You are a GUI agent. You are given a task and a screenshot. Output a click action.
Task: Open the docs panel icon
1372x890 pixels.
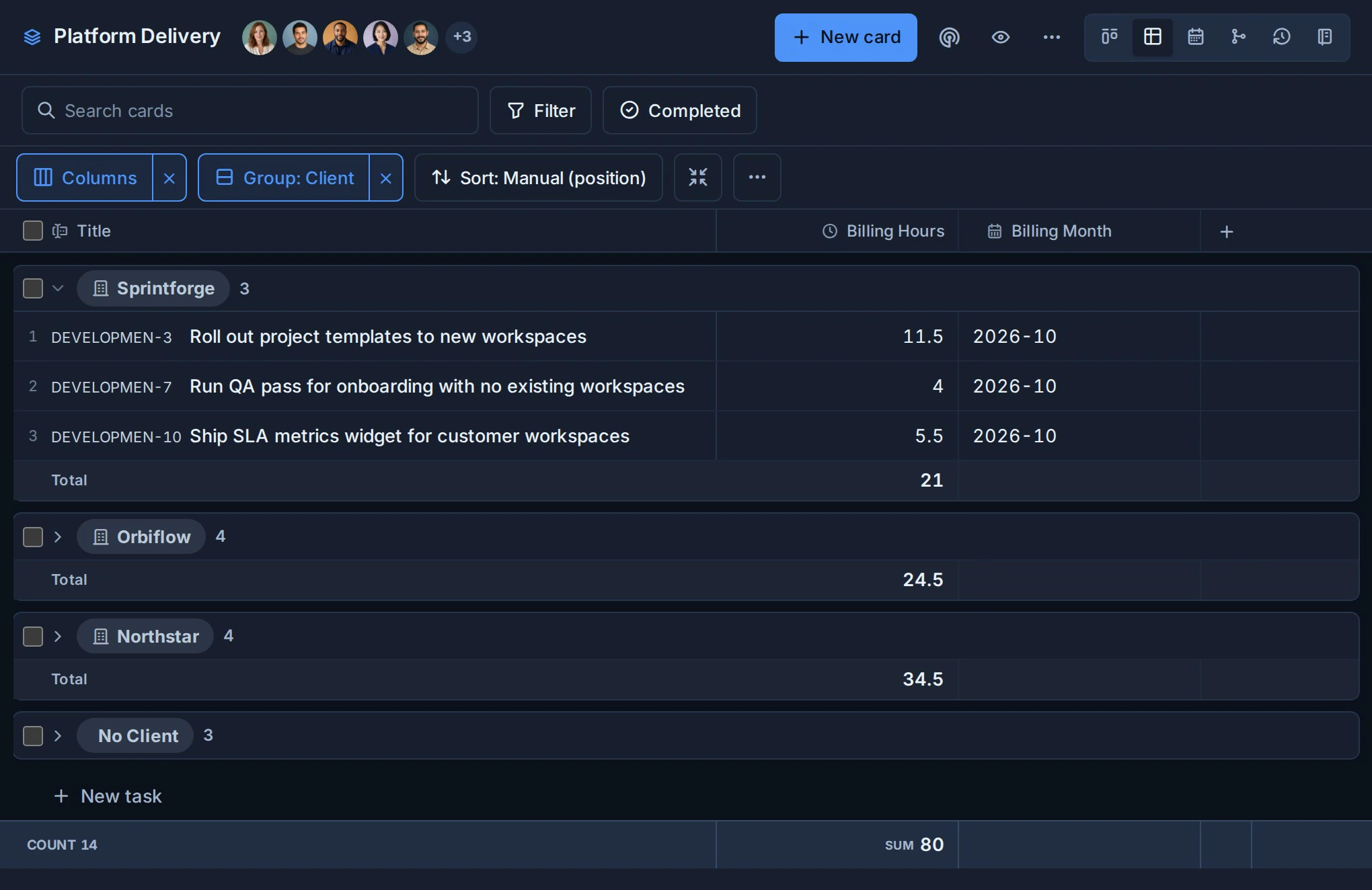(x=1325, y=37)
